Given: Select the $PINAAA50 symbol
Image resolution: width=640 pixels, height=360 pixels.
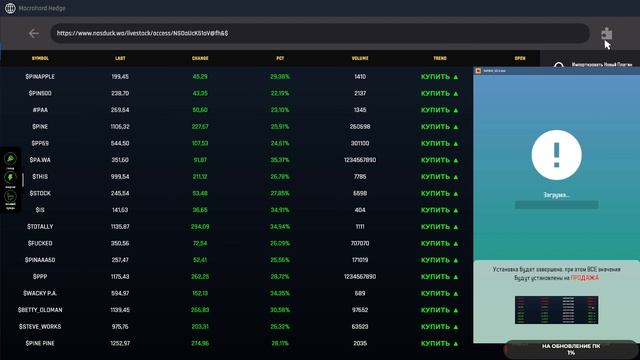Looking at the screenshot, I should pyautogui.click(x=40, y=260).
